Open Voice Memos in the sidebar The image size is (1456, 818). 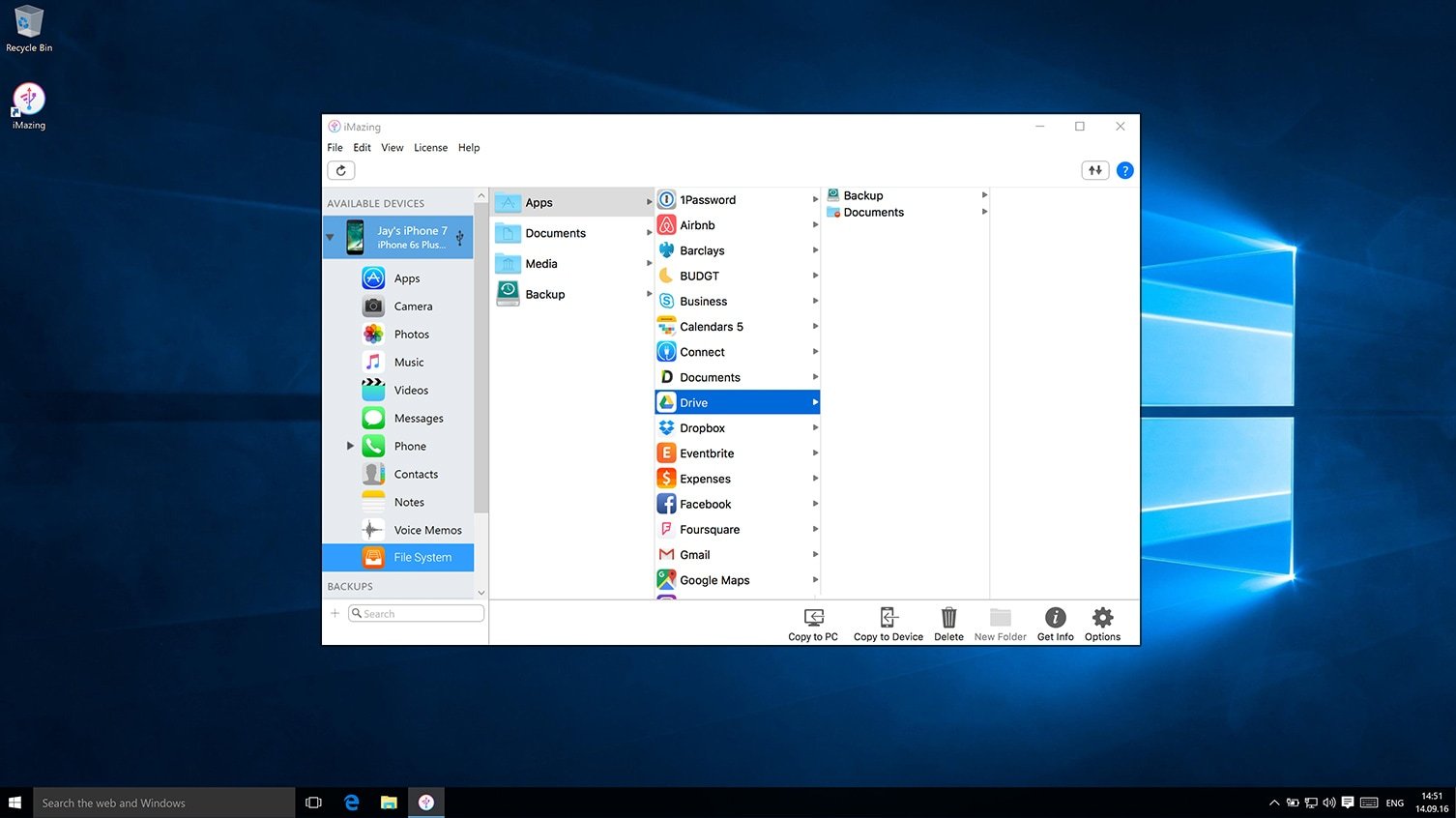point(398,531)
